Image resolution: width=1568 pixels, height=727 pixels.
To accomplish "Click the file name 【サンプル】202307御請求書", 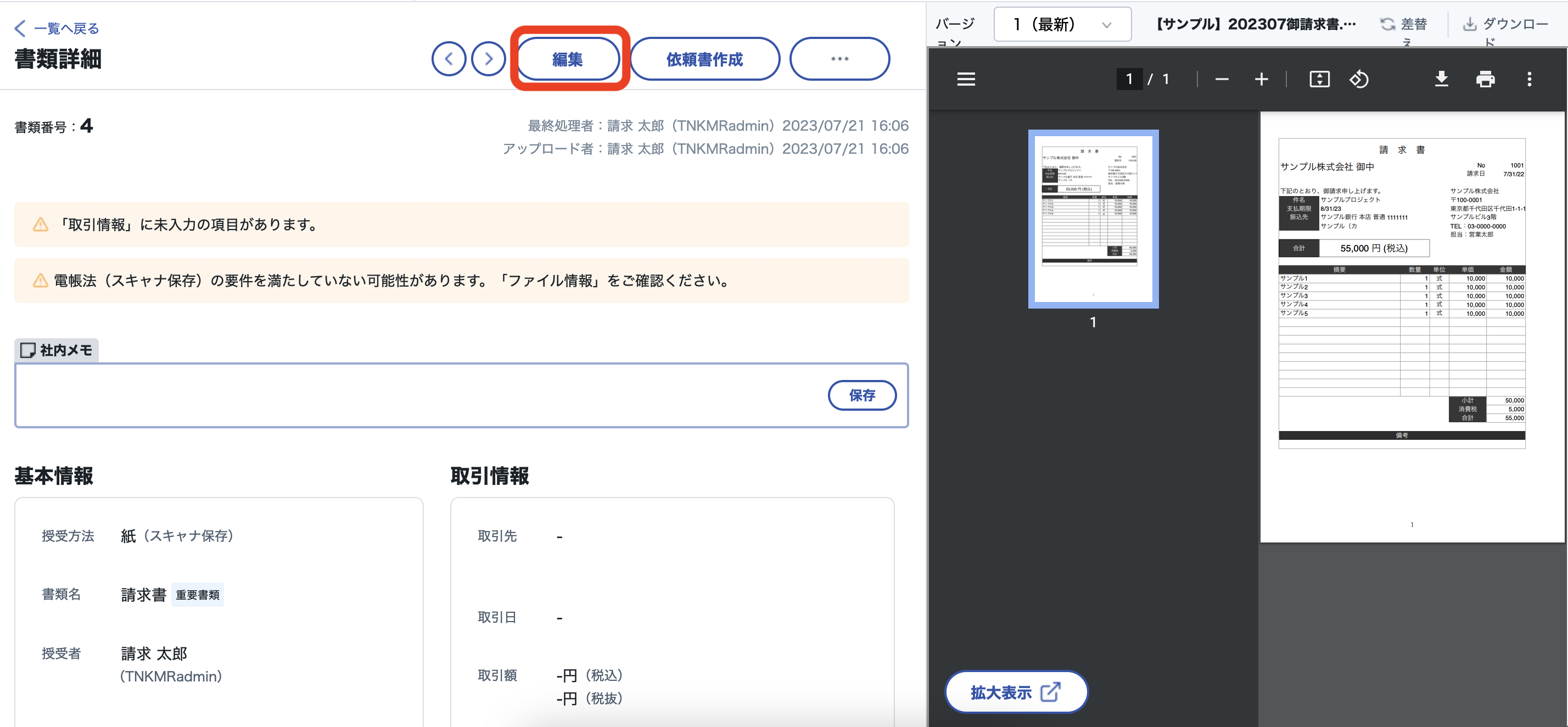I will pos(1254,24).
